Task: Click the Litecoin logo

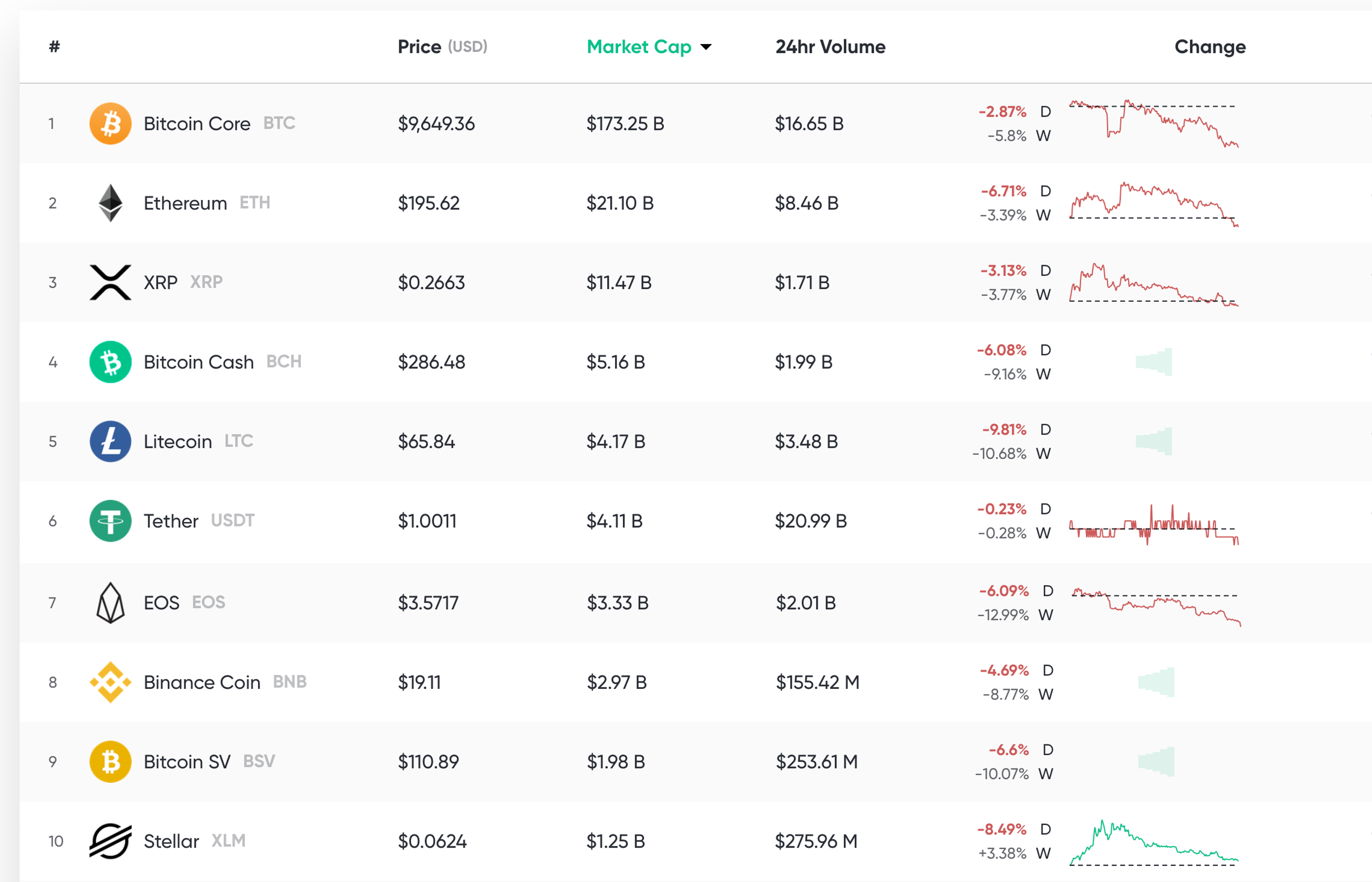Action: 110,441
